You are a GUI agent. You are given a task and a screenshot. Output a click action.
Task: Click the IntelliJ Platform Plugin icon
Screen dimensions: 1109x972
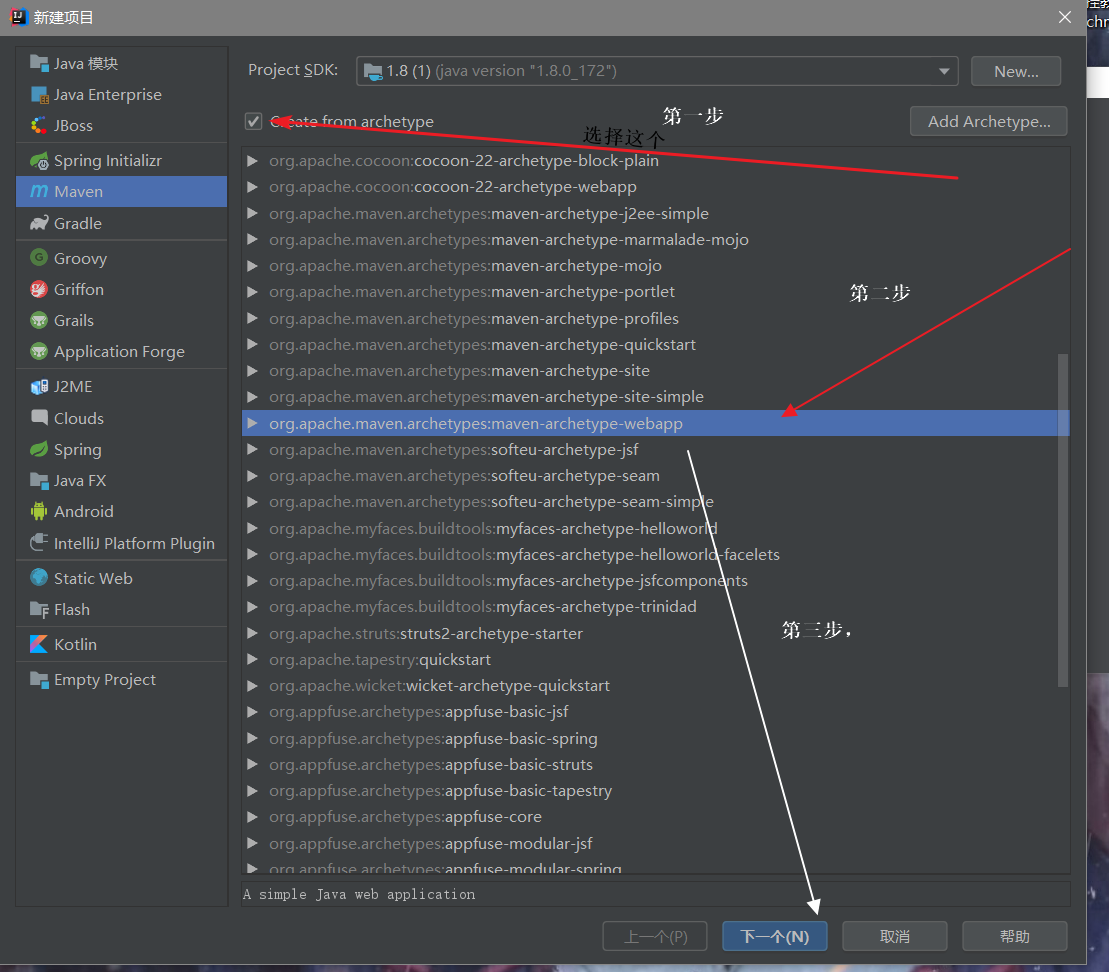pyautogui.click(x=39, y=543)
